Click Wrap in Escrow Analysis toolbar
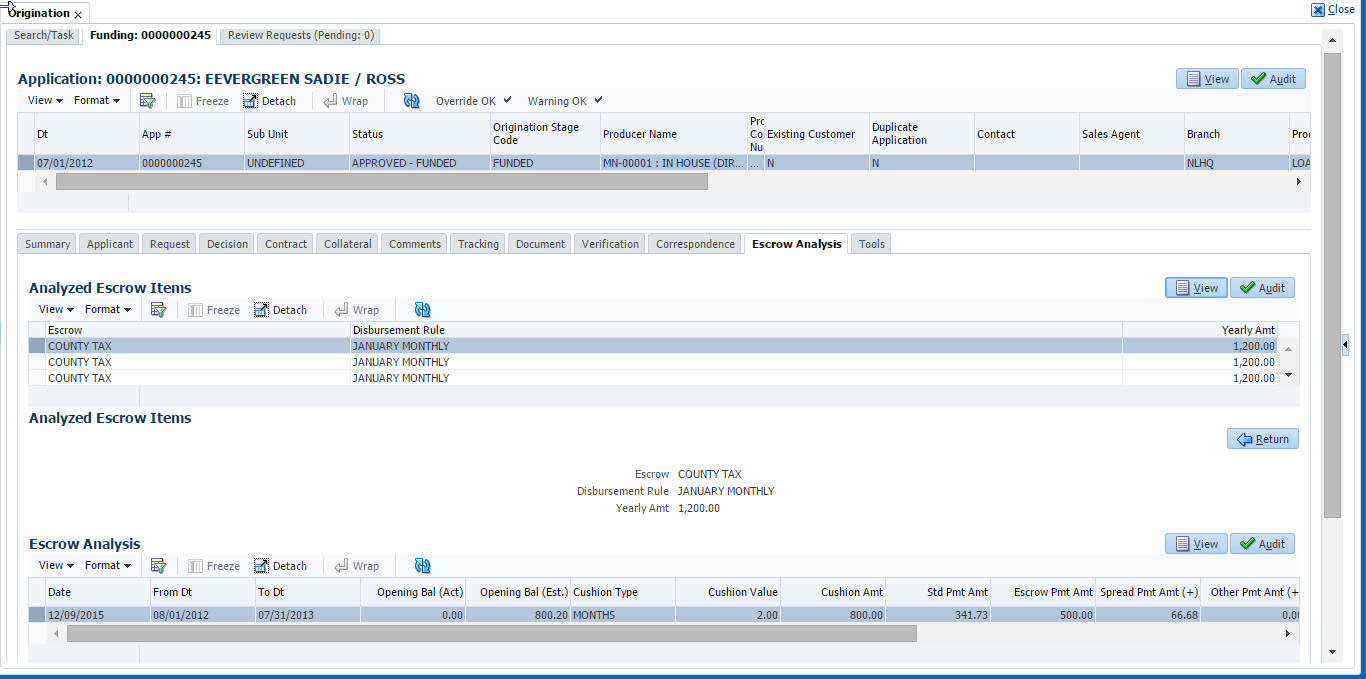 [x=356, y=566]
